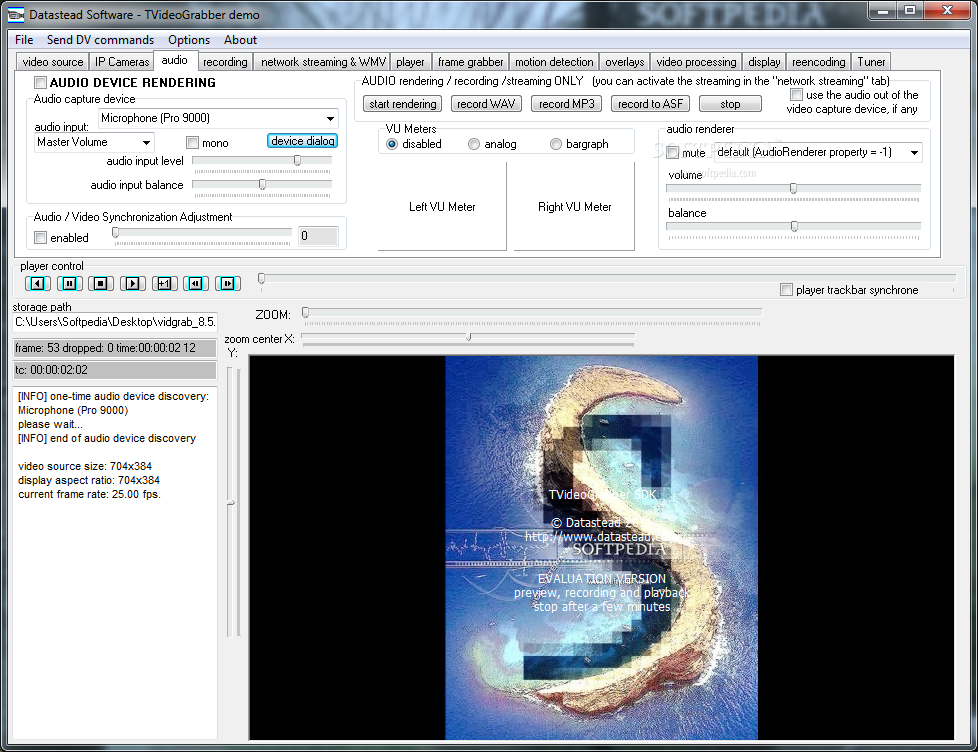Mute the audio renderer
Image resolution: width=978 pixels, height=752 pixels.
pyautogui.click(x=672, y=153)
